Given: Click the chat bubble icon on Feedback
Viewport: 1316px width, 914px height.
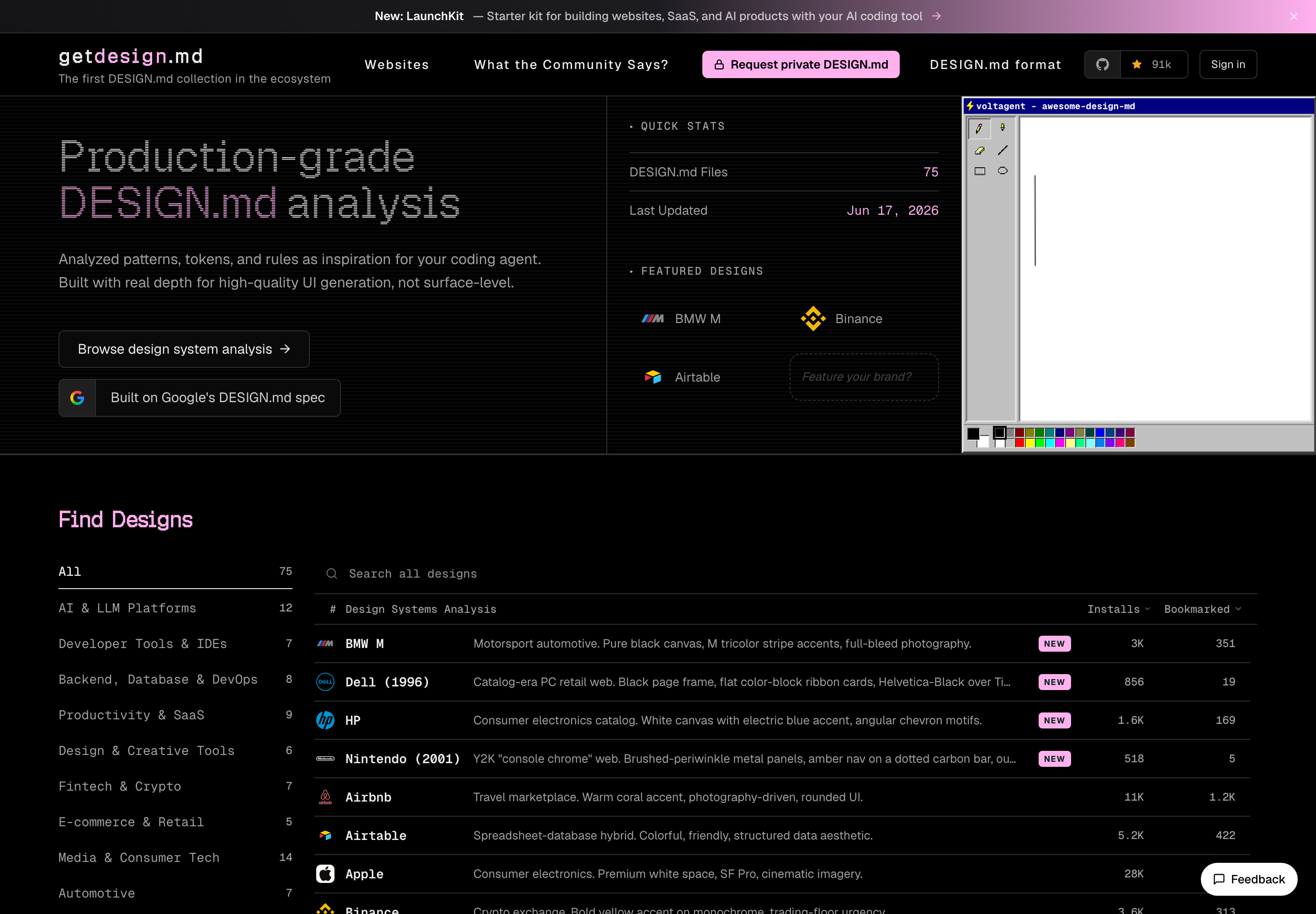Looking at the screenshot, I should 1219,879.
